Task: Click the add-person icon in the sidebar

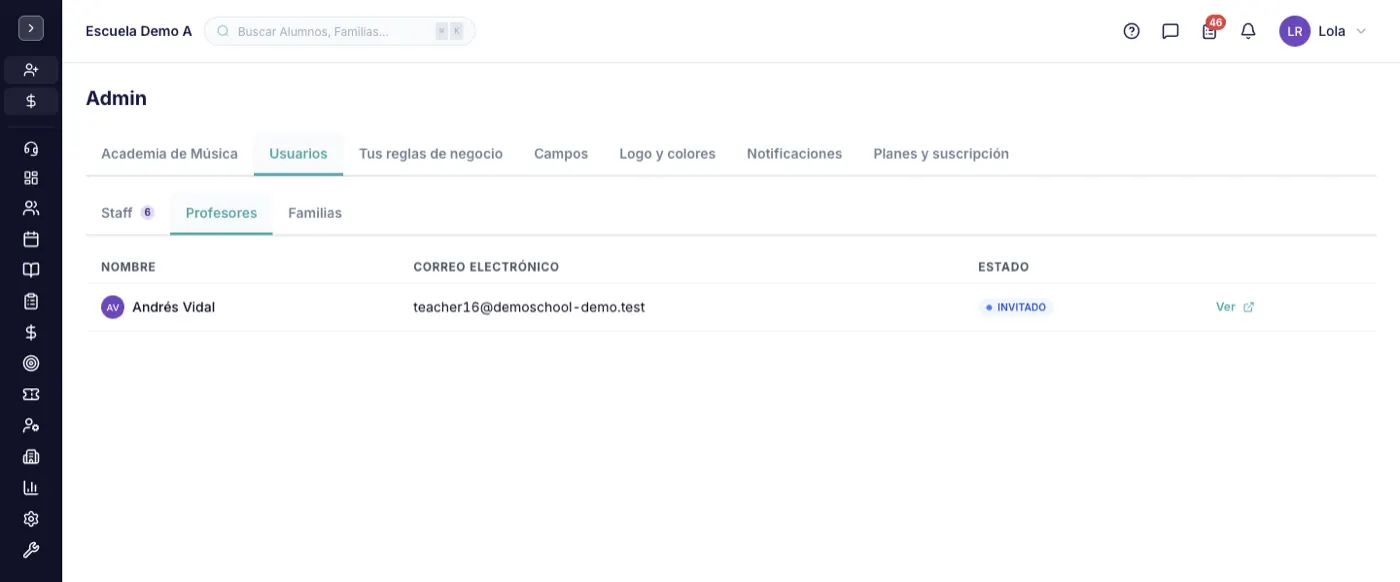Action: [31, 70]
